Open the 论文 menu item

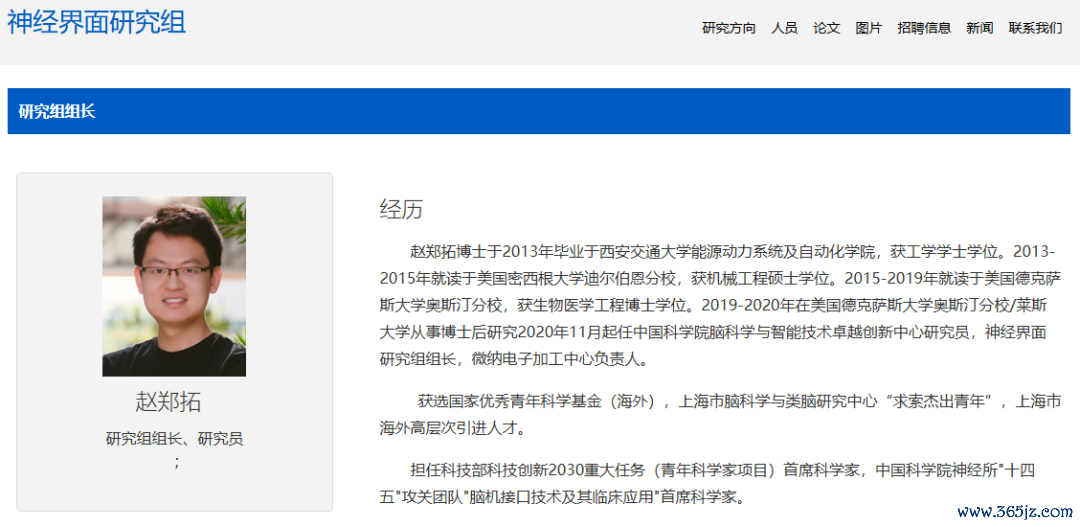827,28
